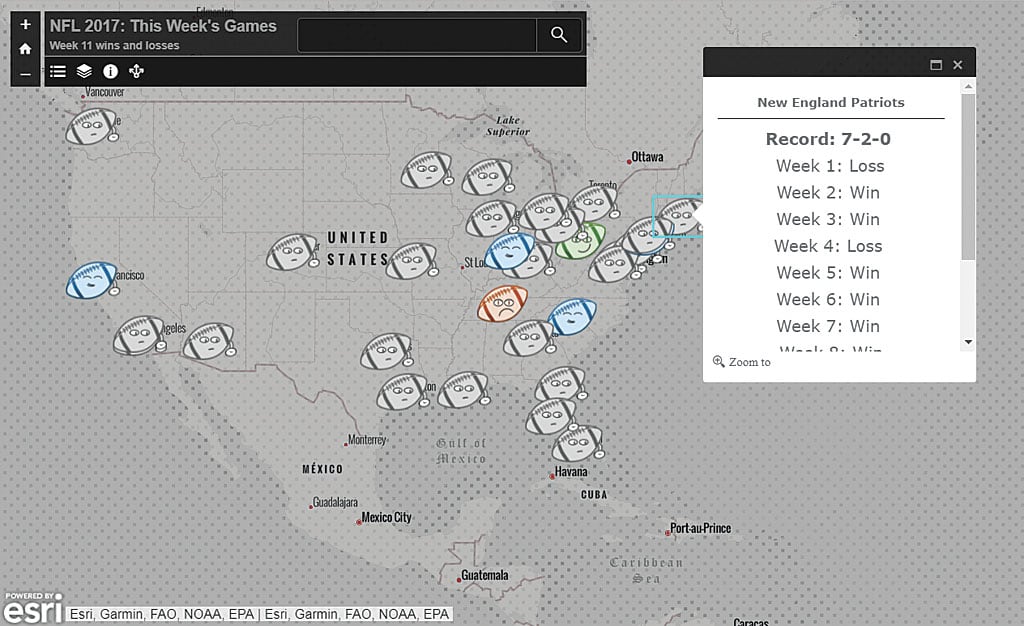Show the map info details

click(x=110, y=71)
